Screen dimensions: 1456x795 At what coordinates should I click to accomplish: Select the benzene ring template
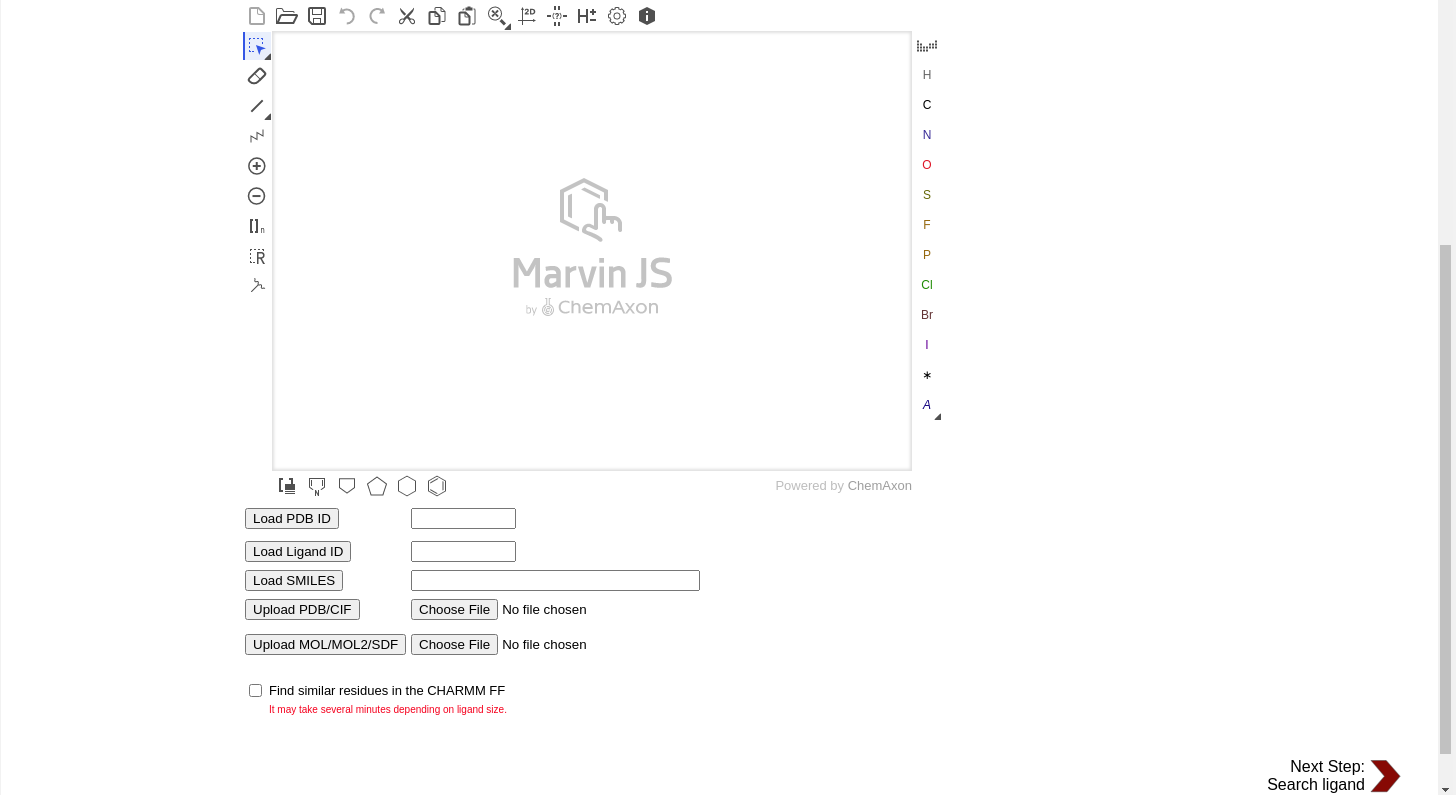pos(437,486)
